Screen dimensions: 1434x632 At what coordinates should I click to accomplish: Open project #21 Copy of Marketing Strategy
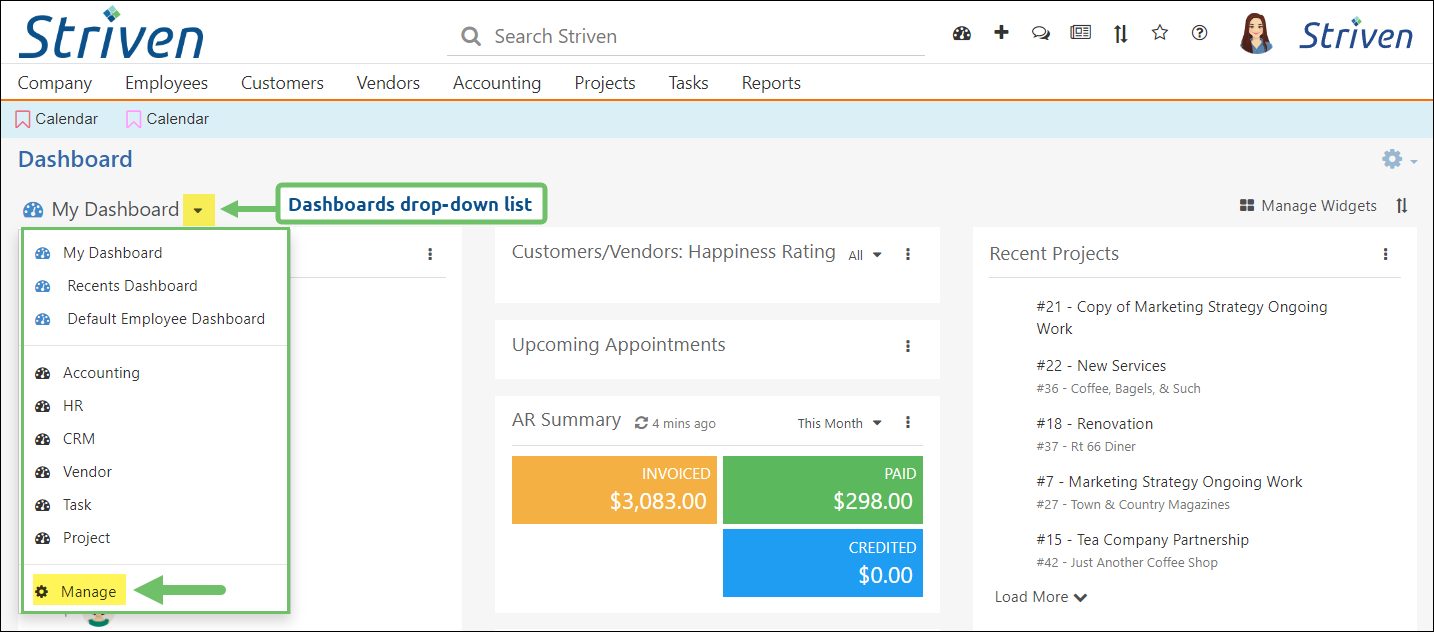tap(1182, 318)
